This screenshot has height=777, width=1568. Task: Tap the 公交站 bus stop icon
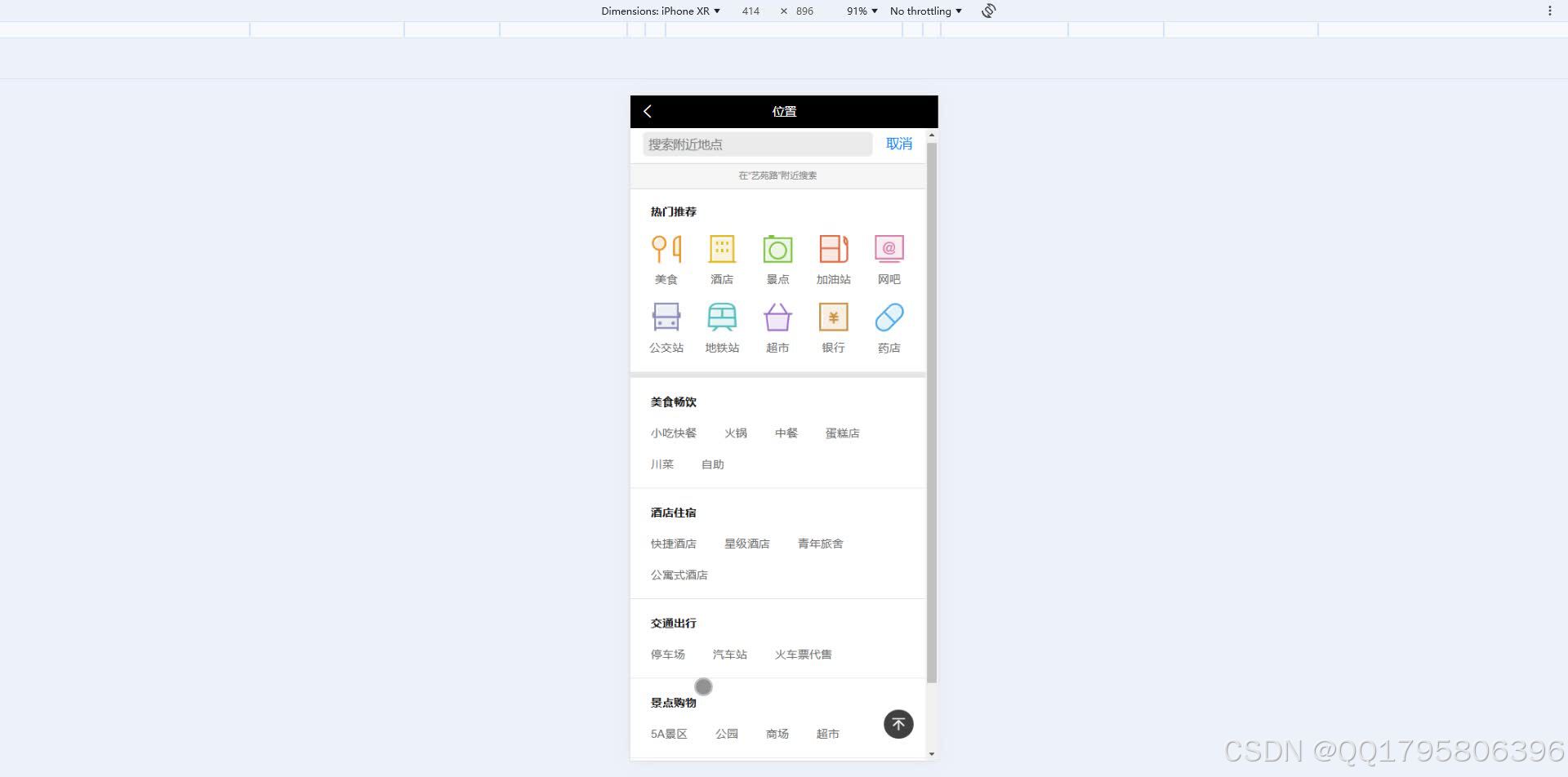(x=666, y=317)
